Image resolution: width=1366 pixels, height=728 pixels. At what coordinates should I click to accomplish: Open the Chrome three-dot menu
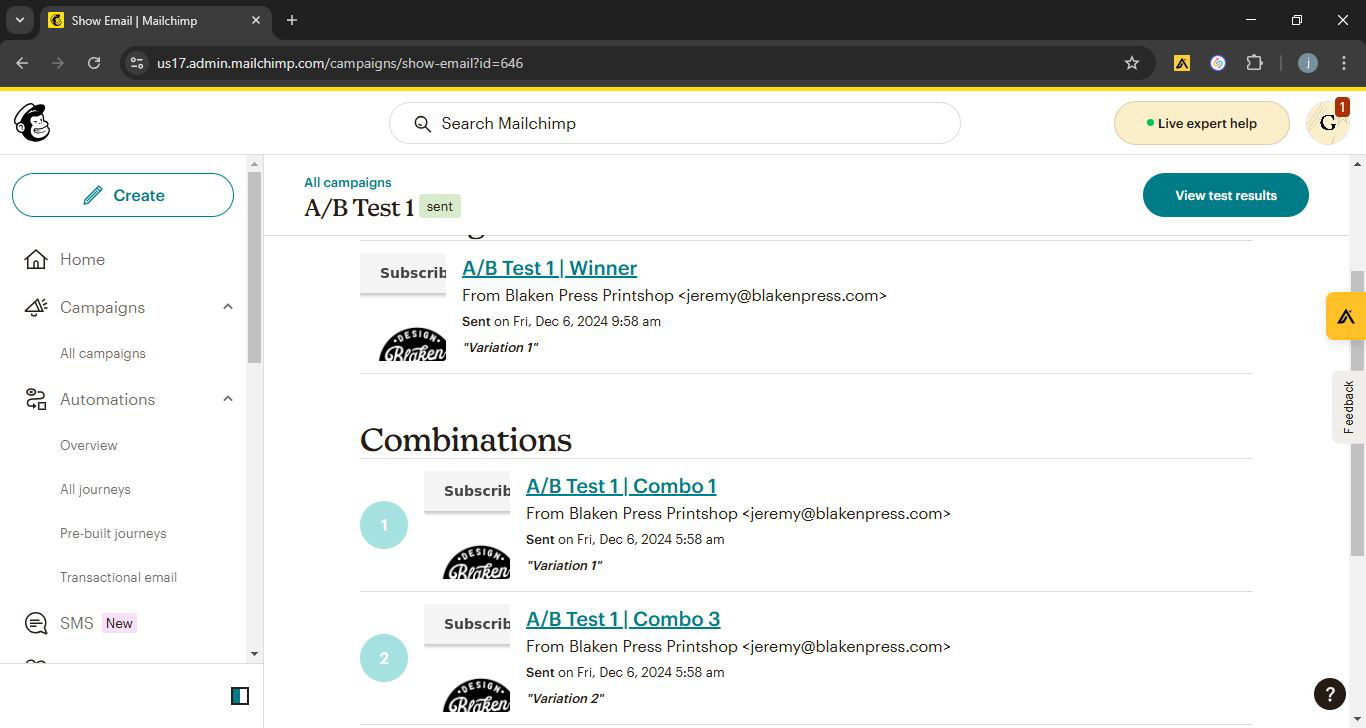point(1343,63)
